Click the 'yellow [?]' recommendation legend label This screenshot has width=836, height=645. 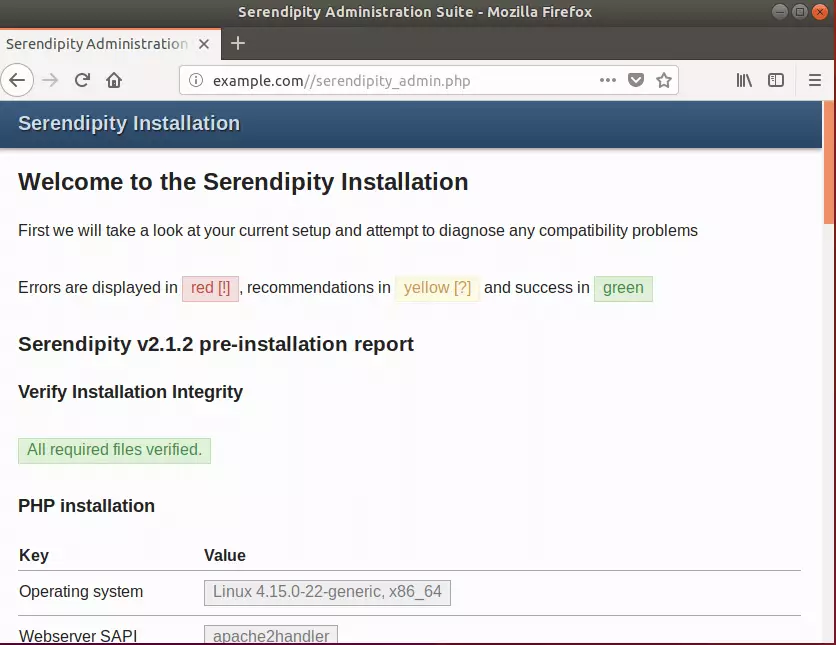[437, 288]
